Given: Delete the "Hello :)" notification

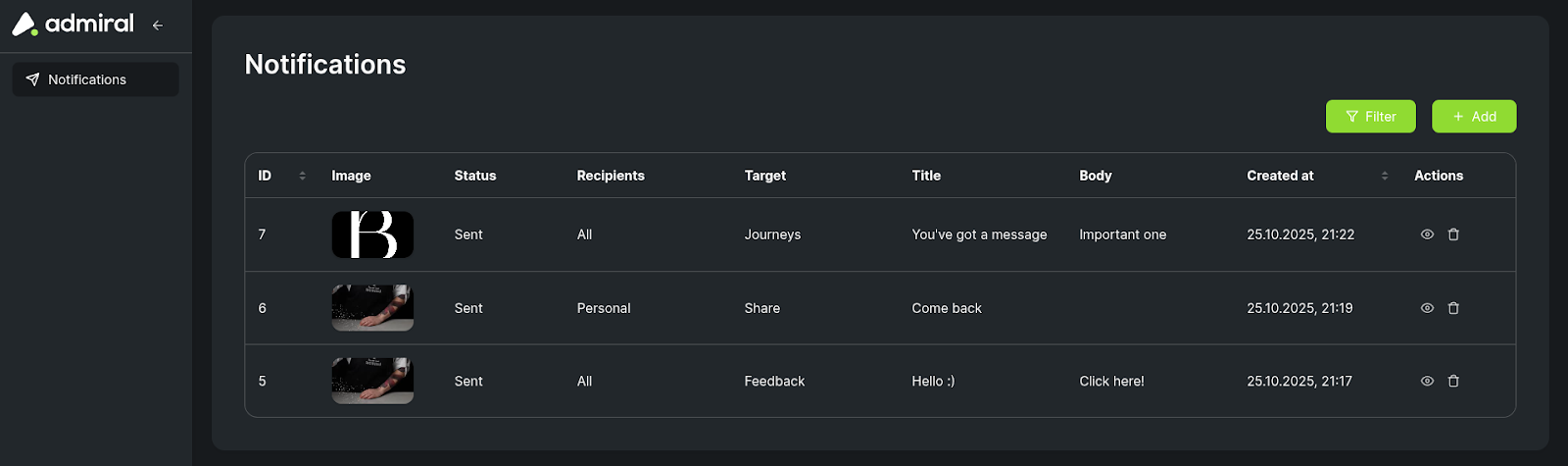Looking at the screenshot, I should [x=1453, y=381].
